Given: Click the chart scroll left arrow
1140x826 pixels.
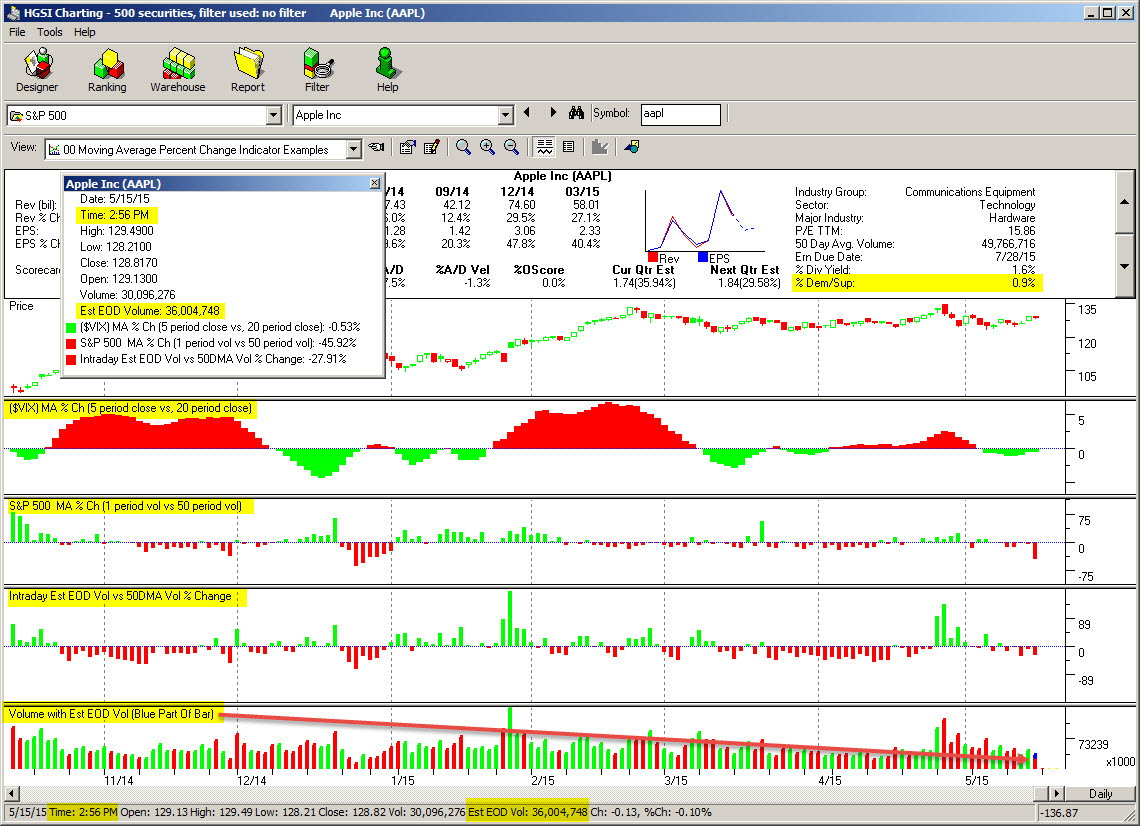Looking at the screenshot, I should coord(11,793).
